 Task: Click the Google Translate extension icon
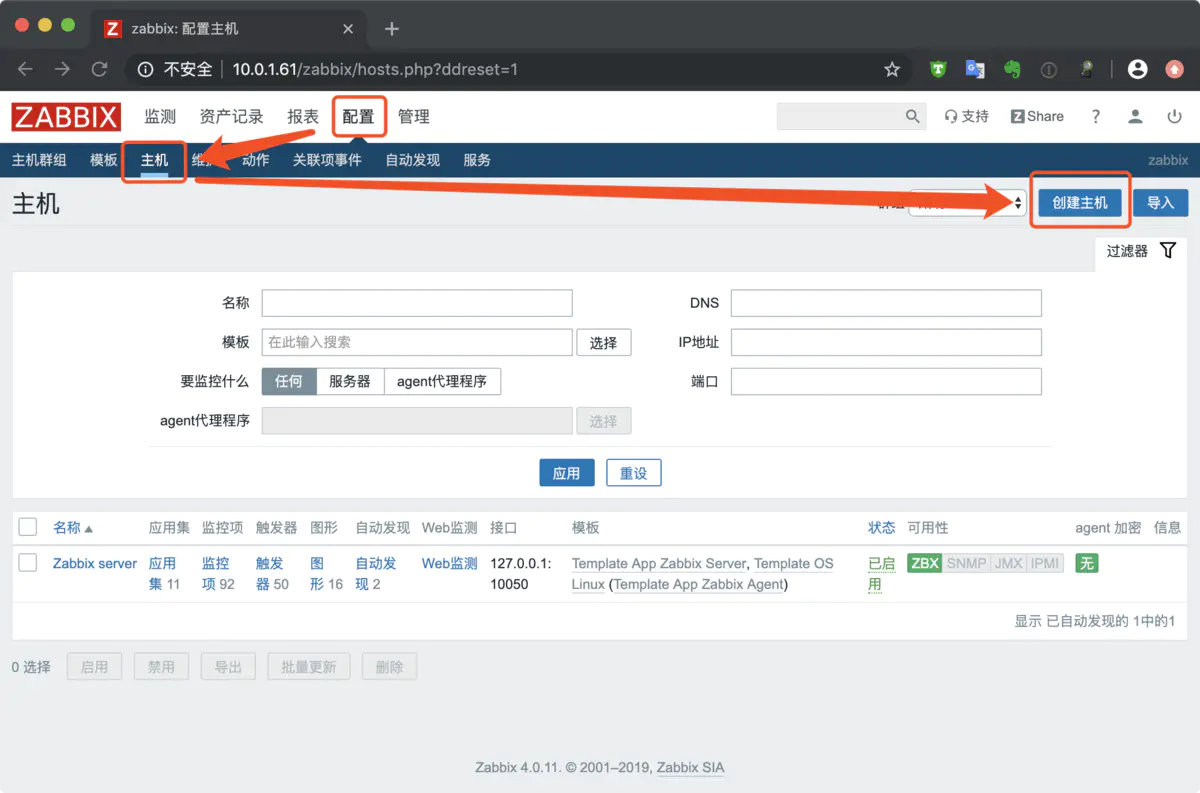(x=975, y=69)
